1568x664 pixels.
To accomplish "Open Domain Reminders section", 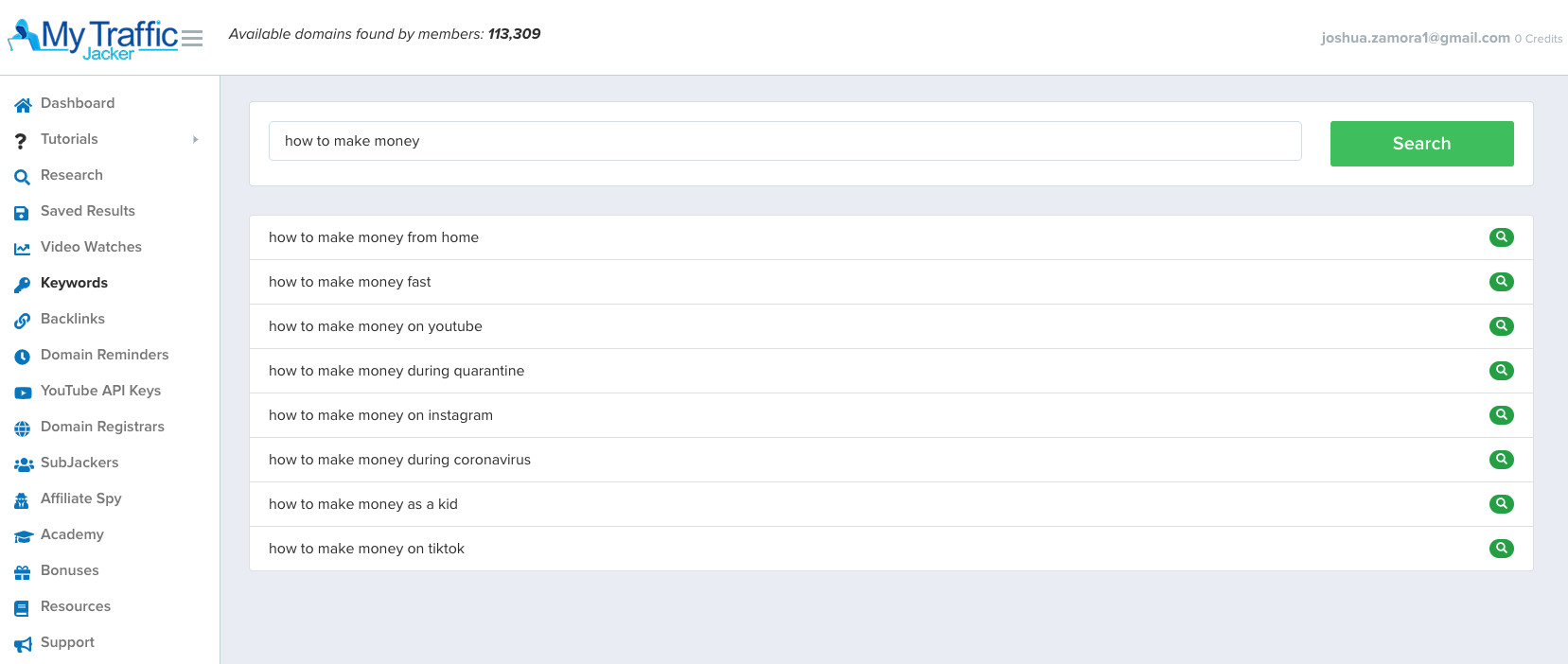I will pos(104,355).
